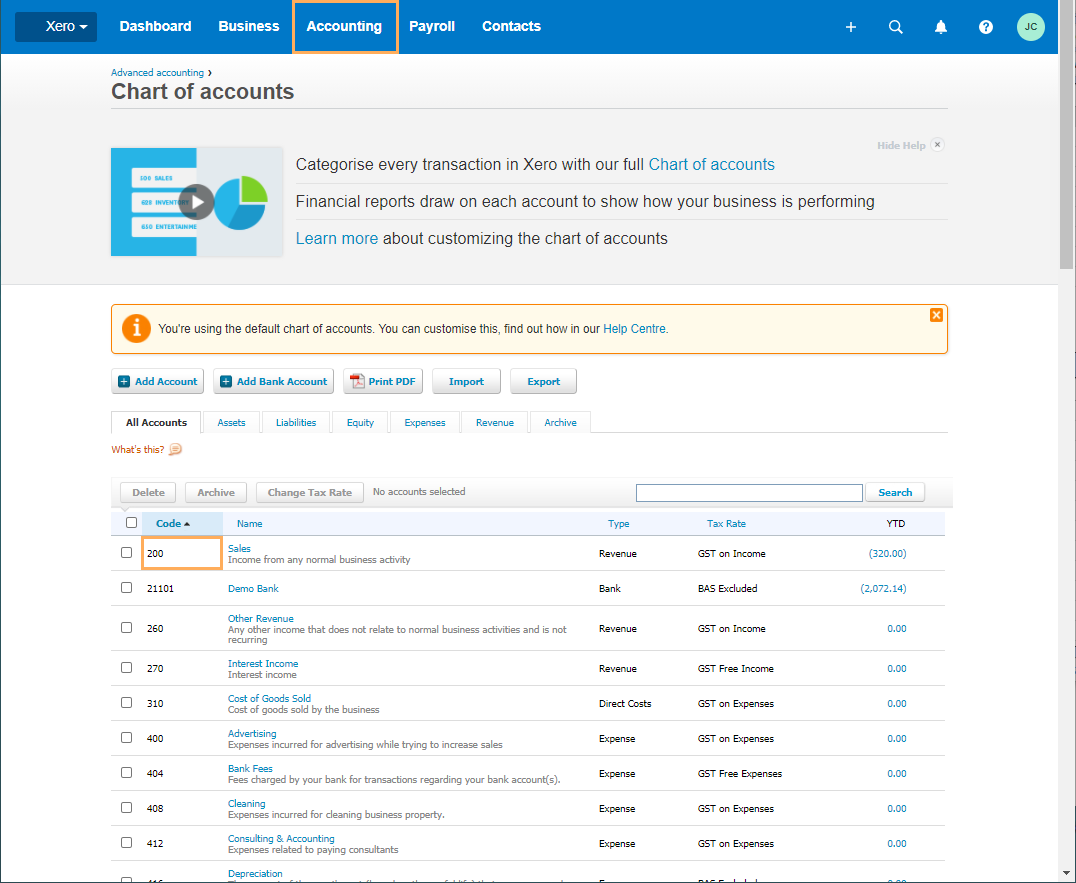Select the Consulting & Accounting checkbox
Image resolution: width=1076 pixels, height=883 pixels.
(x=126, y=843)
